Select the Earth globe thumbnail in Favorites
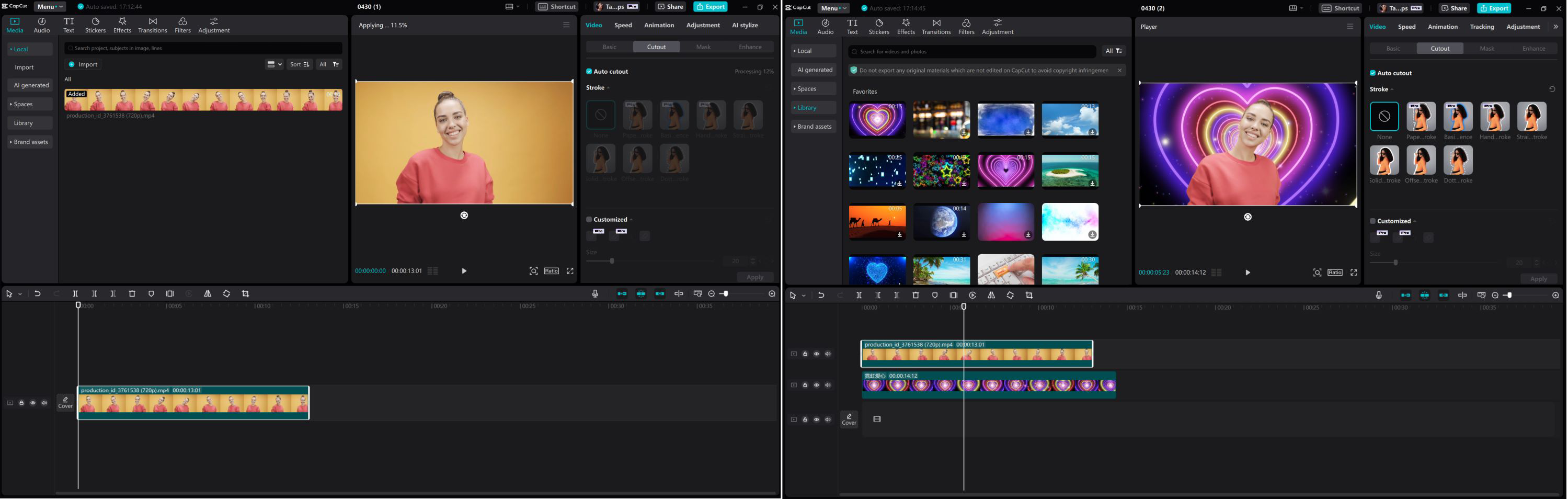This screenshot has width=1568, height=499. click(x=941, y=222)
